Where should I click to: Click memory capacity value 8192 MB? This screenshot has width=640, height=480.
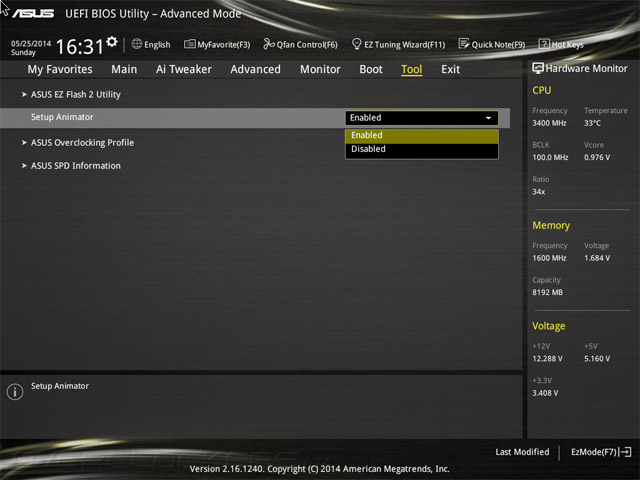click(547, 292)
